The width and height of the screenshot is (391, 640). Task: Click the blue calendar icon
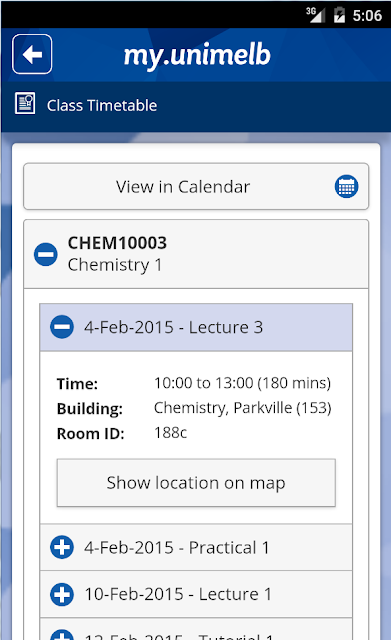347,187
